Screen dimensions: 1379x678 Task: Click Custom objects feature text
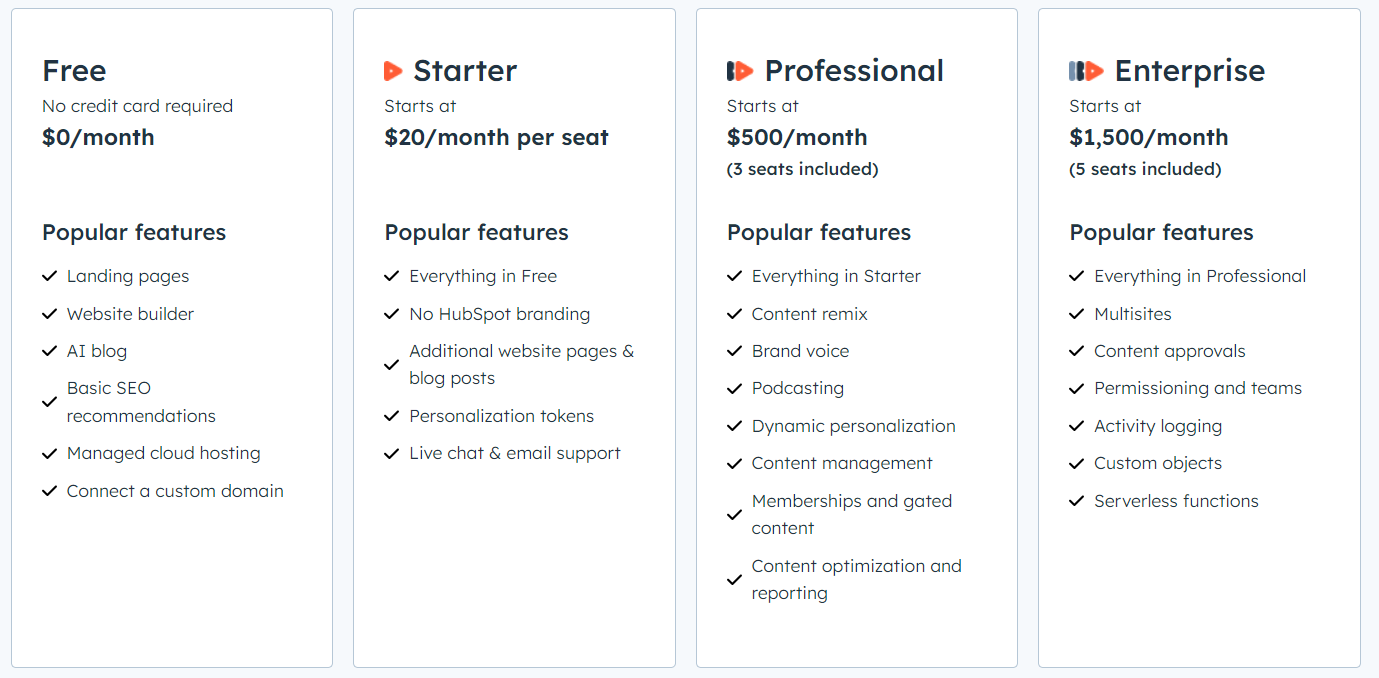1158,463
